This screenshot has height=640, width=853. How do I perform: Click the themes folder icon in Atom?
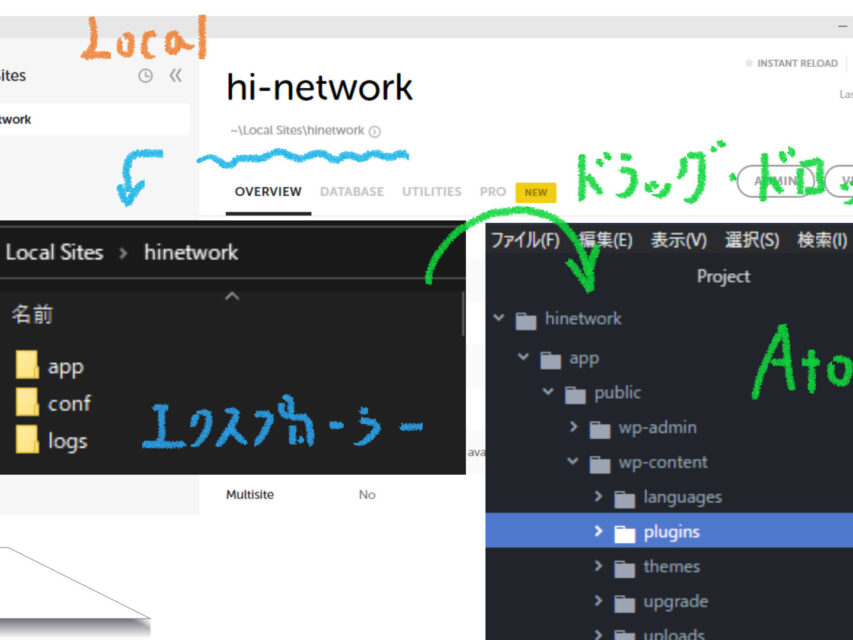click(x=625, y=569)
